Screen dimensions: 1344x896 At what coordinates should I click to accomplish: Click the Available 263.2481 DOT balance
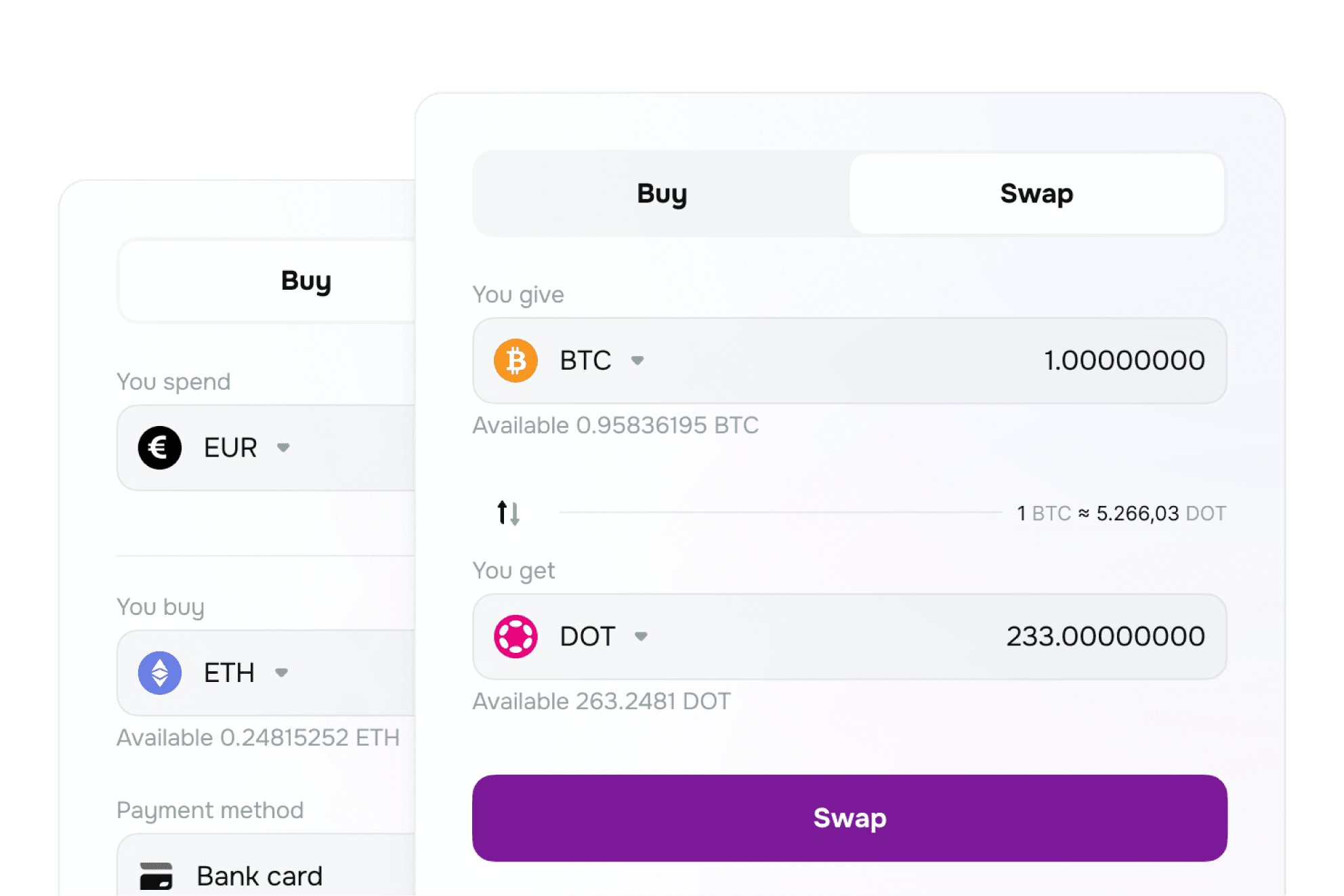point(602,701)
